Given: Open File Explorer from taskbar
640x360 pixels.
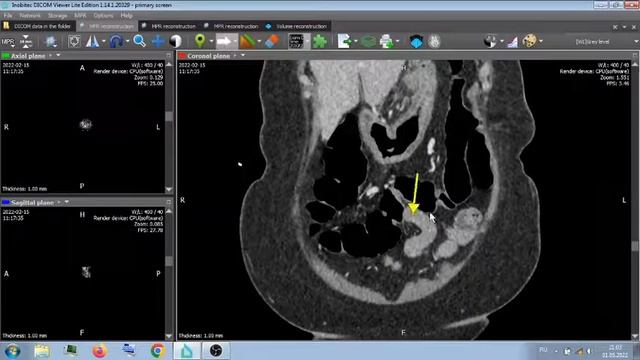Looking at the screenshot, I should click(x=42, y=351).
